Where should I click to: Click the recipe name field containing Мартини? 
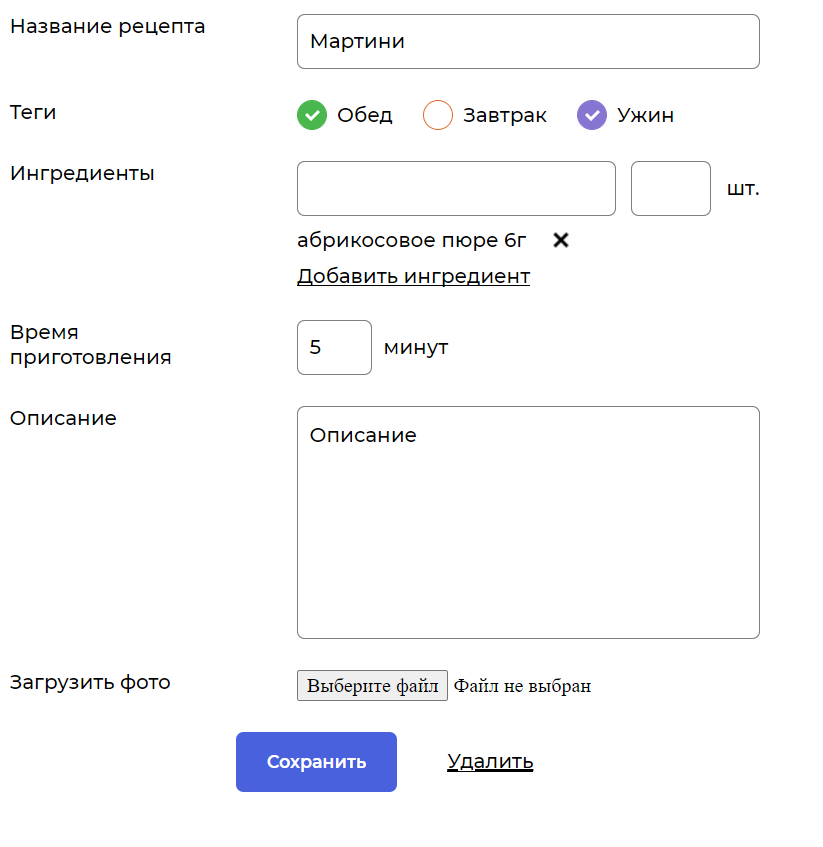528,42
